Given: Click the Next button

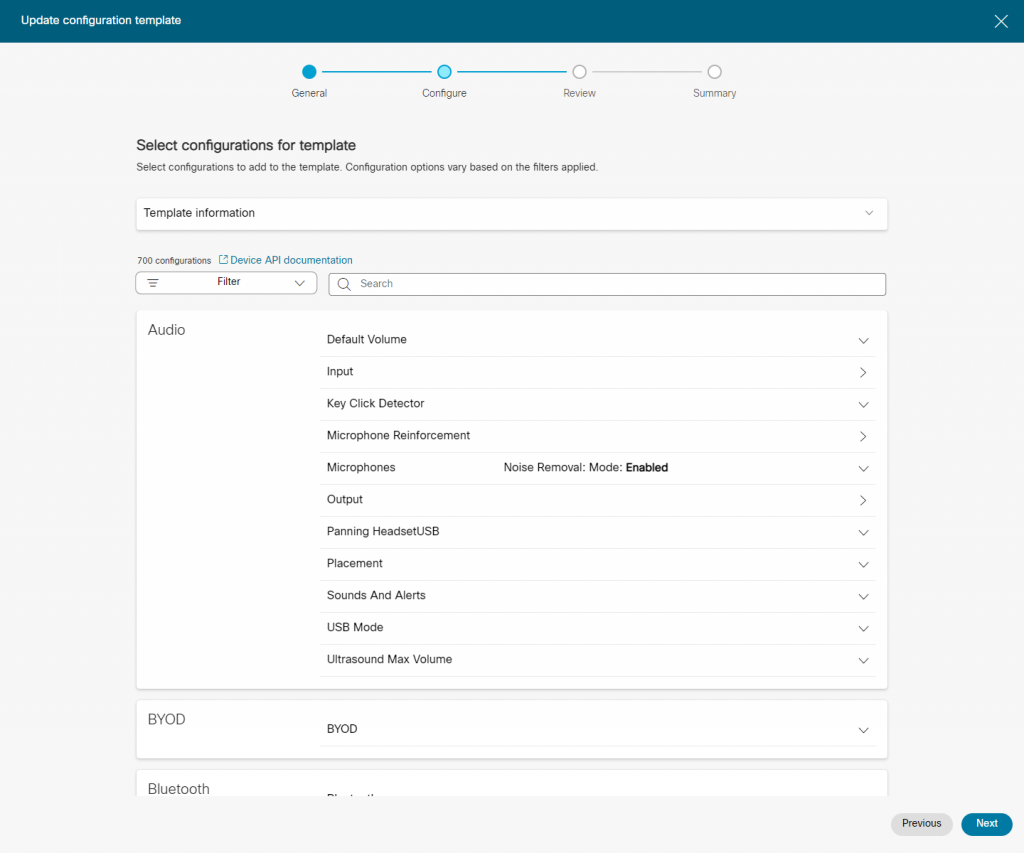Looking at the screenshot, I should click(986, 824).
